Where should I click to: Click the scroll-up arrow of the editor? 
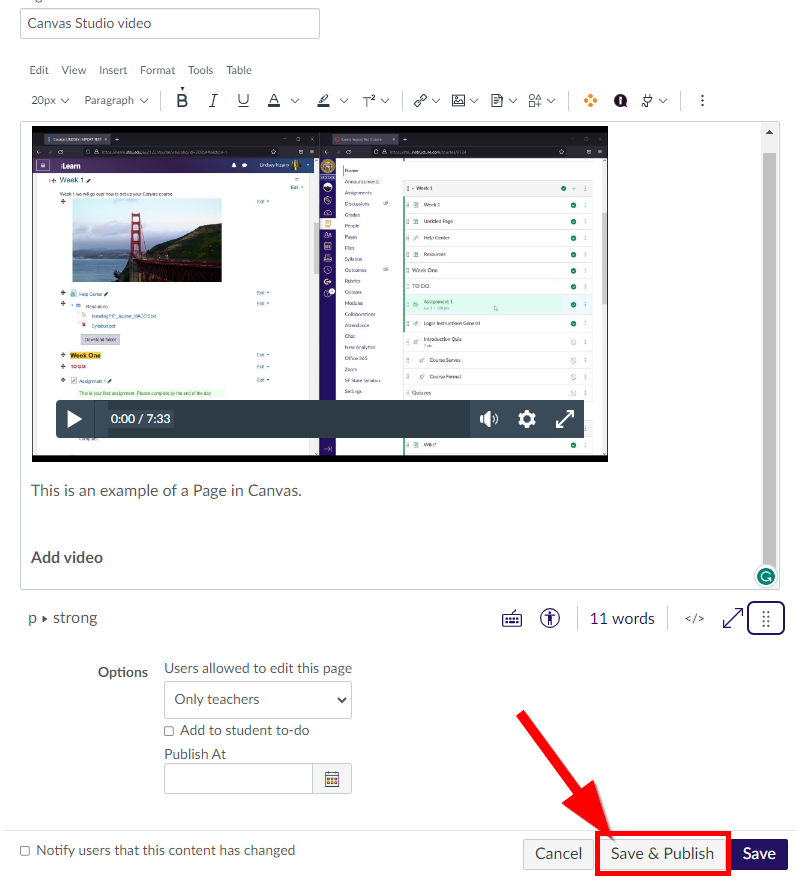(769, 132)
